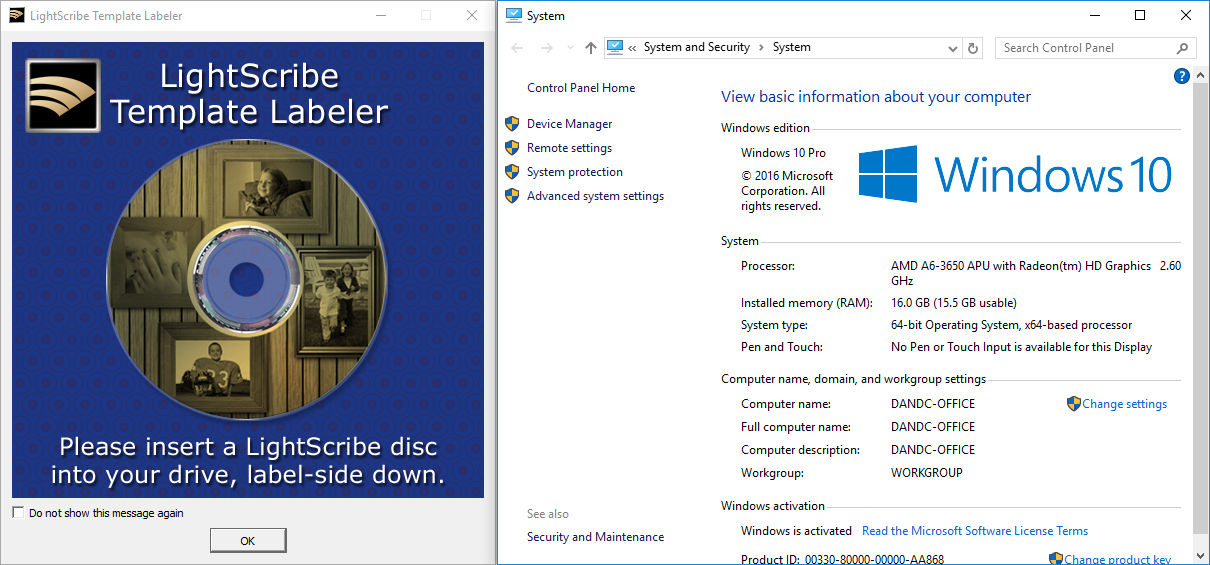Screen dimensions: 1210x565
Task: Go forward with the right arrow
Action: point(546,48)
